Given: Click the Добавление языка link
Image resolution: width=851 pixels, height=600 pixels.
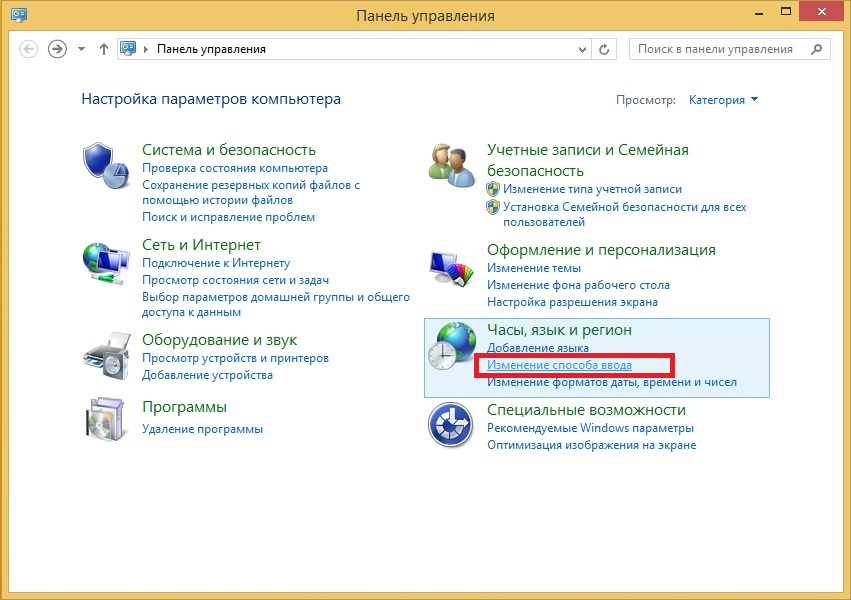Looking at the screenshot, I should click(x=538, y=348).
